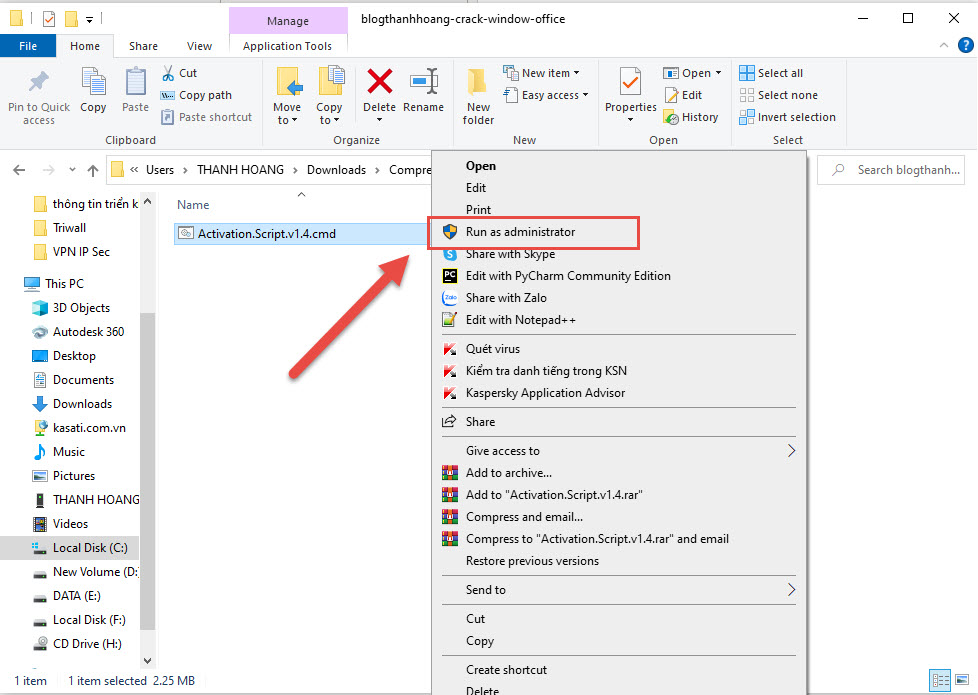Click the New folder icon
The image size is (978, 695).
point(478,95)
